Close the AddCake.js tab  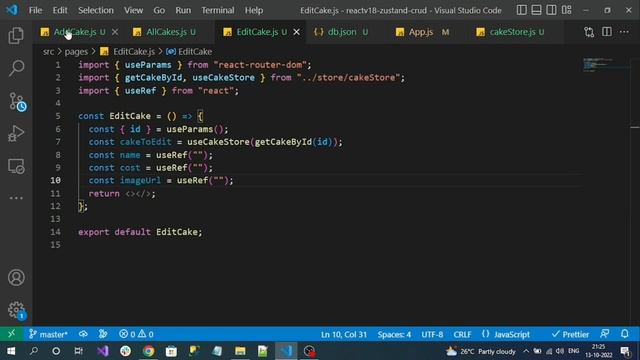pyautogui.click(x=115, y=32)
